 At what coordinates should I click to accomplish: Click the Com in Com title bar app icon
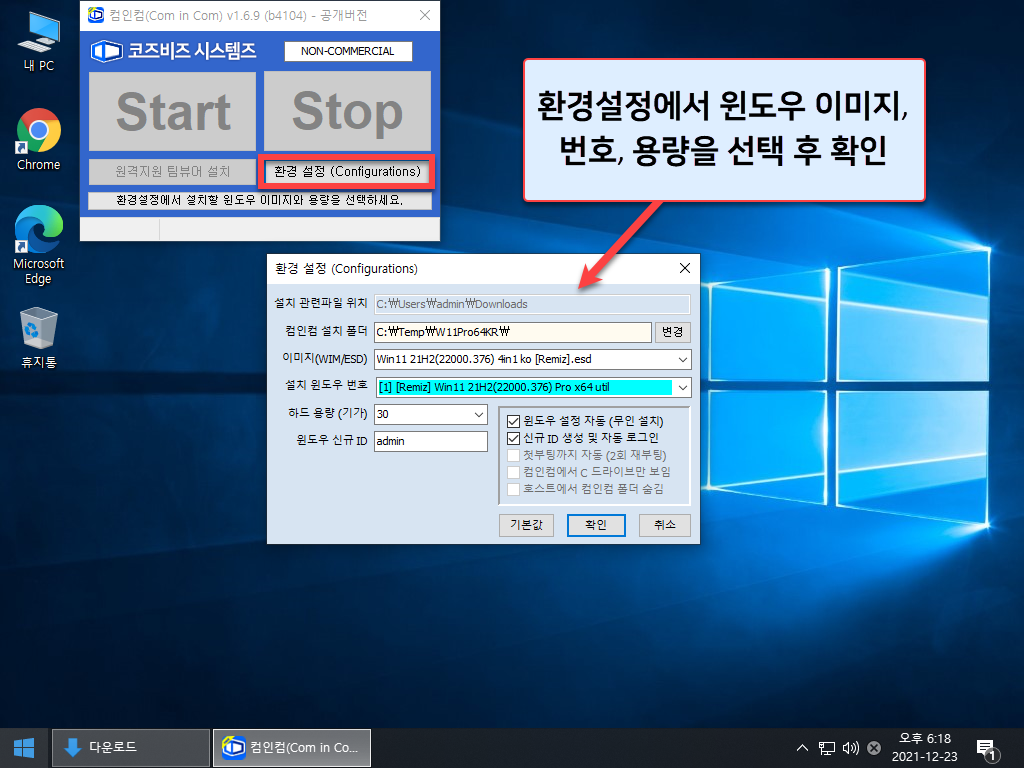click(96, 14)
